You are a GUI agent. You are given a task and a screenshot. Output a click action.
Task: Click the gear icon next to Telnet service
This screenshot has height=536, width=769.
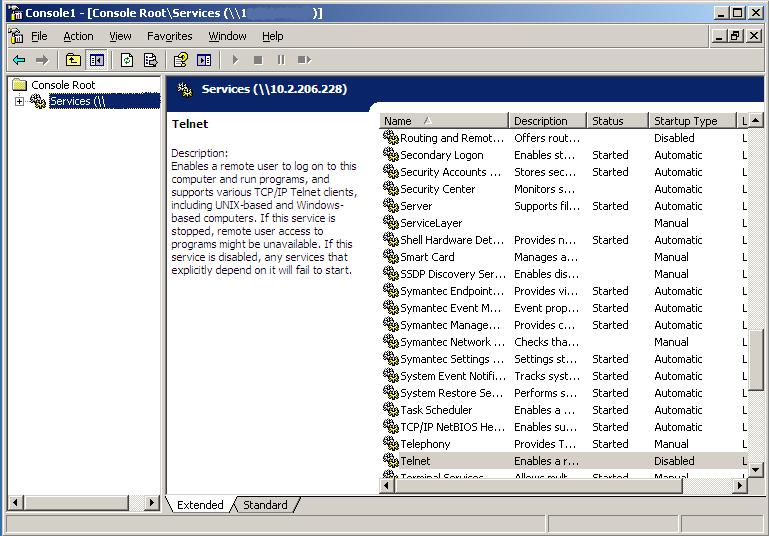click(x=390, y=460)
